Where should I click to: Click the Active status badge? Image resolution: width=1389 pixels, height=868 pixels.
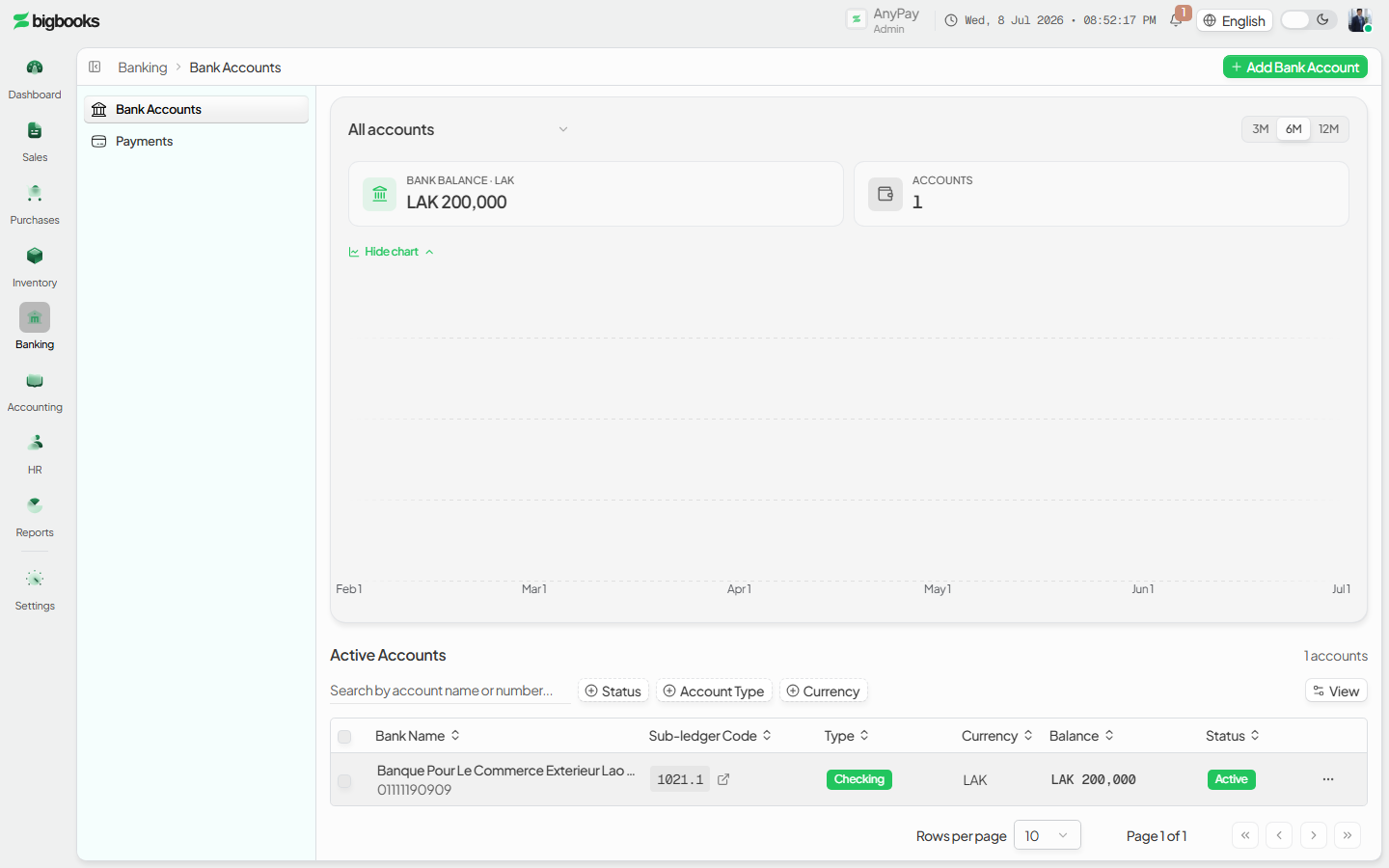tap(1232, 779)
